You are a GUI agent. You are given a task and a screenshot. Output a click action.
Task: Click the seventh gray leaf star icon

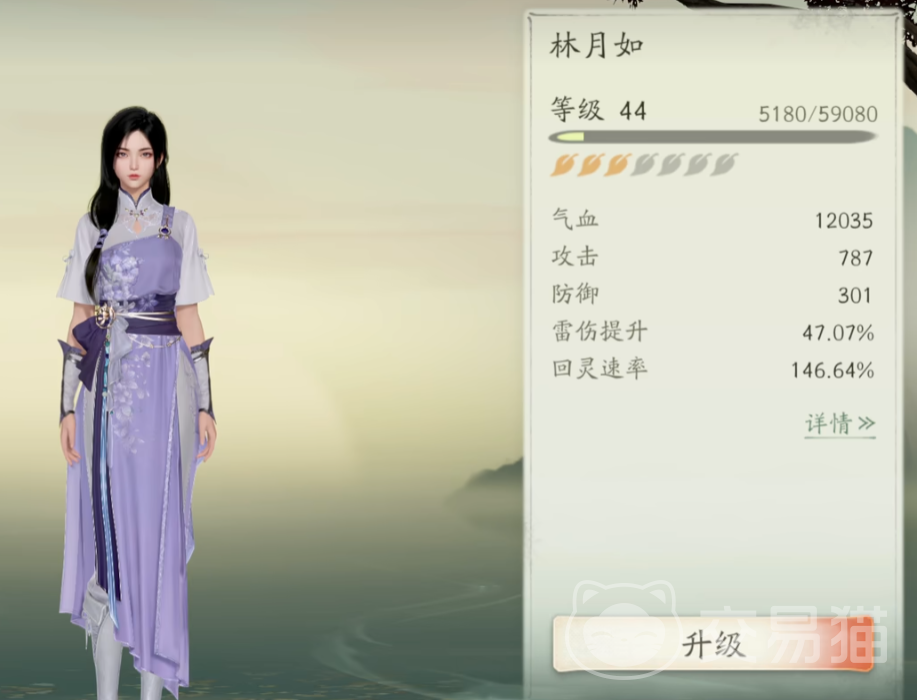point(725,165)
